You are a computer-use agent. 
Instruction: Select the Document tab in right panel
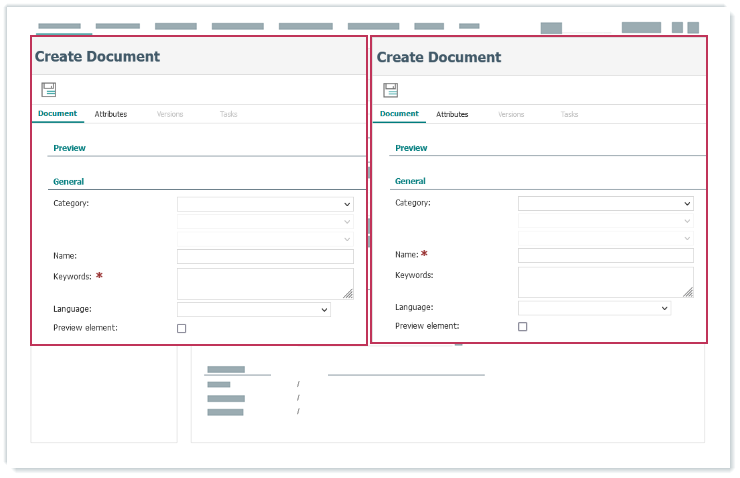(x=399, y=114)
